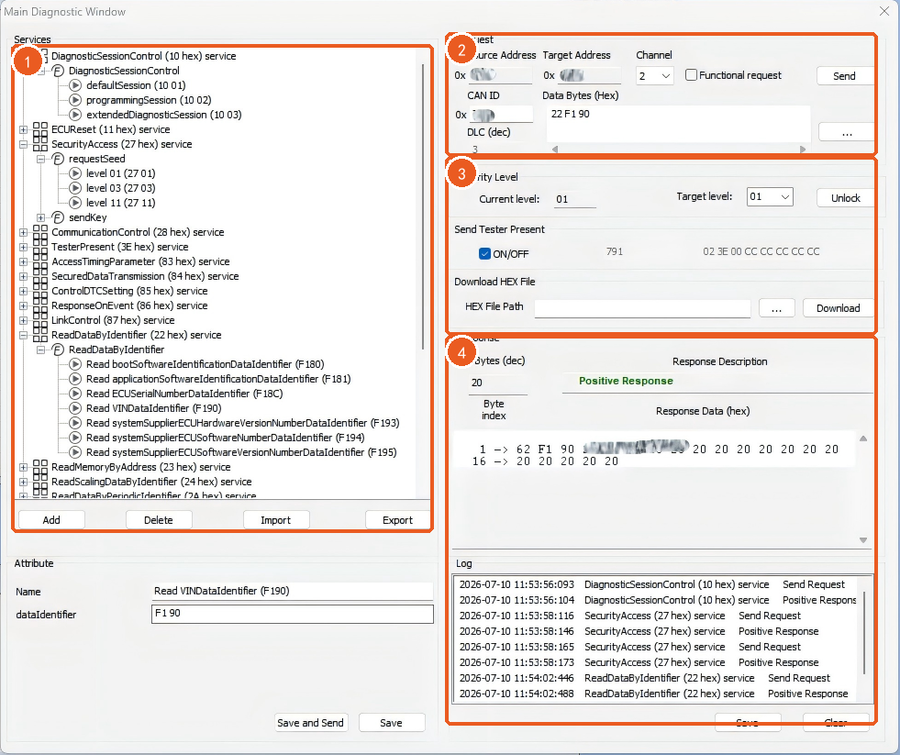
Task: Open the Channel dropdown
Action: [654, 76]
